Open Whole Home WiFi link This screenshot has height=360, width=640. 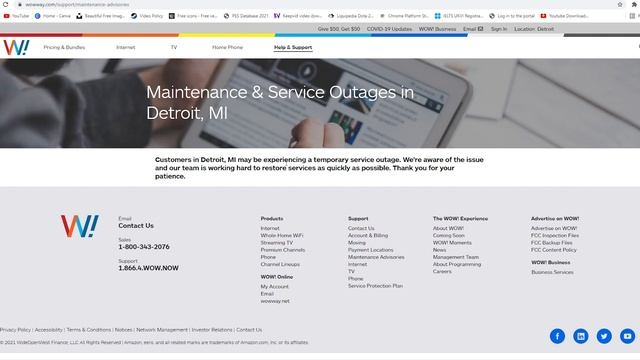coord(282,236)
